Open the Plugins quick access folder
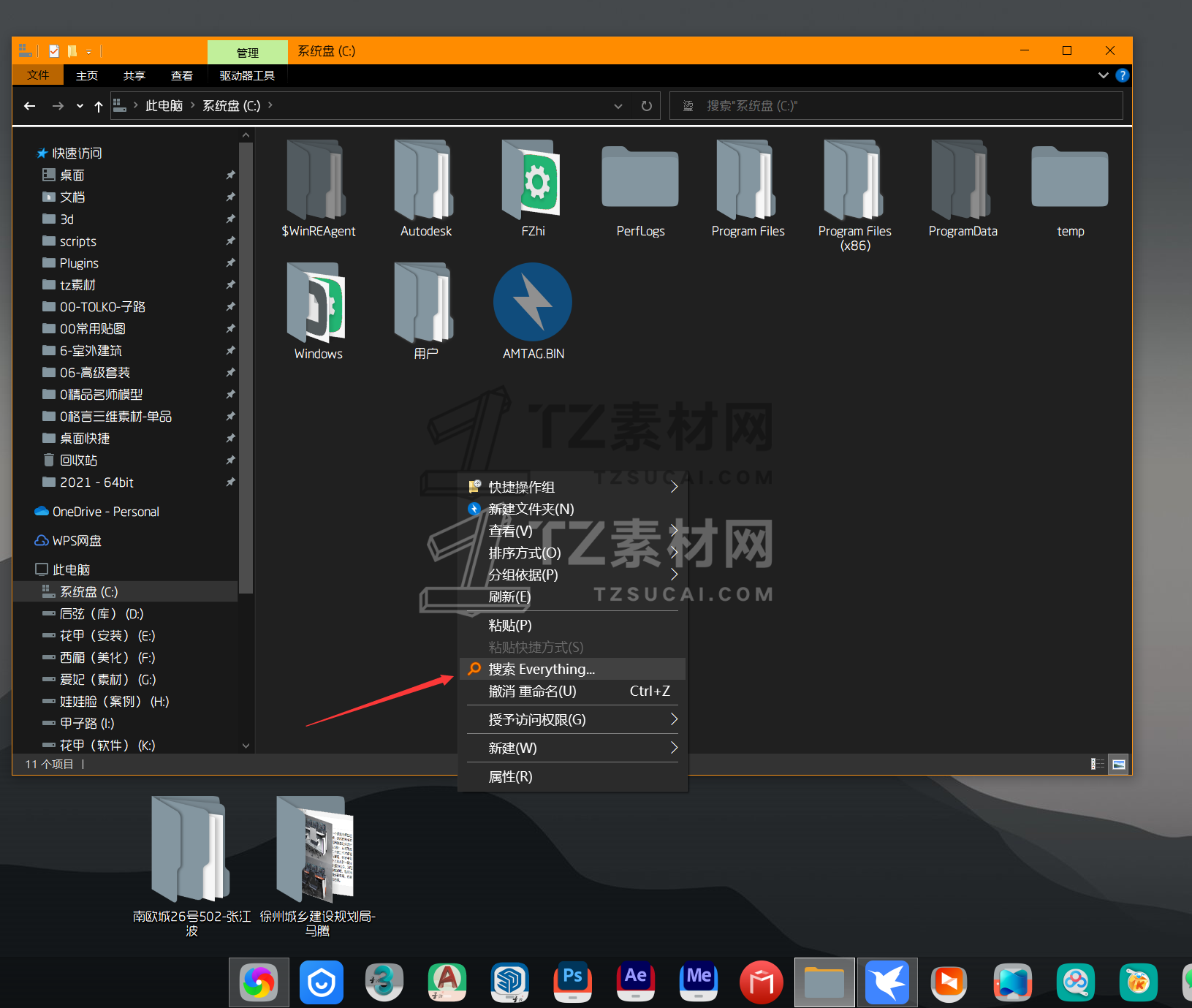 pos(79,263)
